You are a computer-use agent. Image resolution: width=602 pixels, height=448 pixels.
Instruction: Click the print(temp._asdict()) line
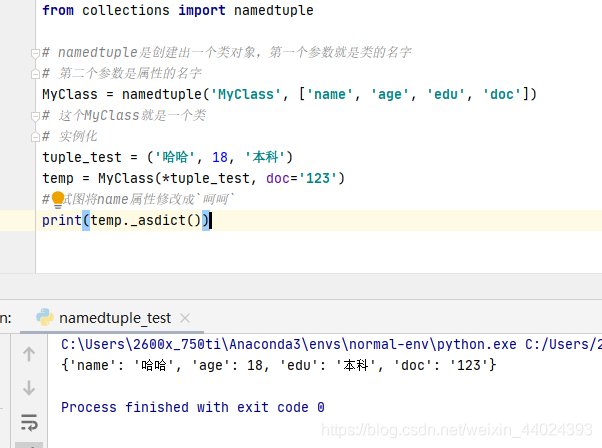[125, 220]
